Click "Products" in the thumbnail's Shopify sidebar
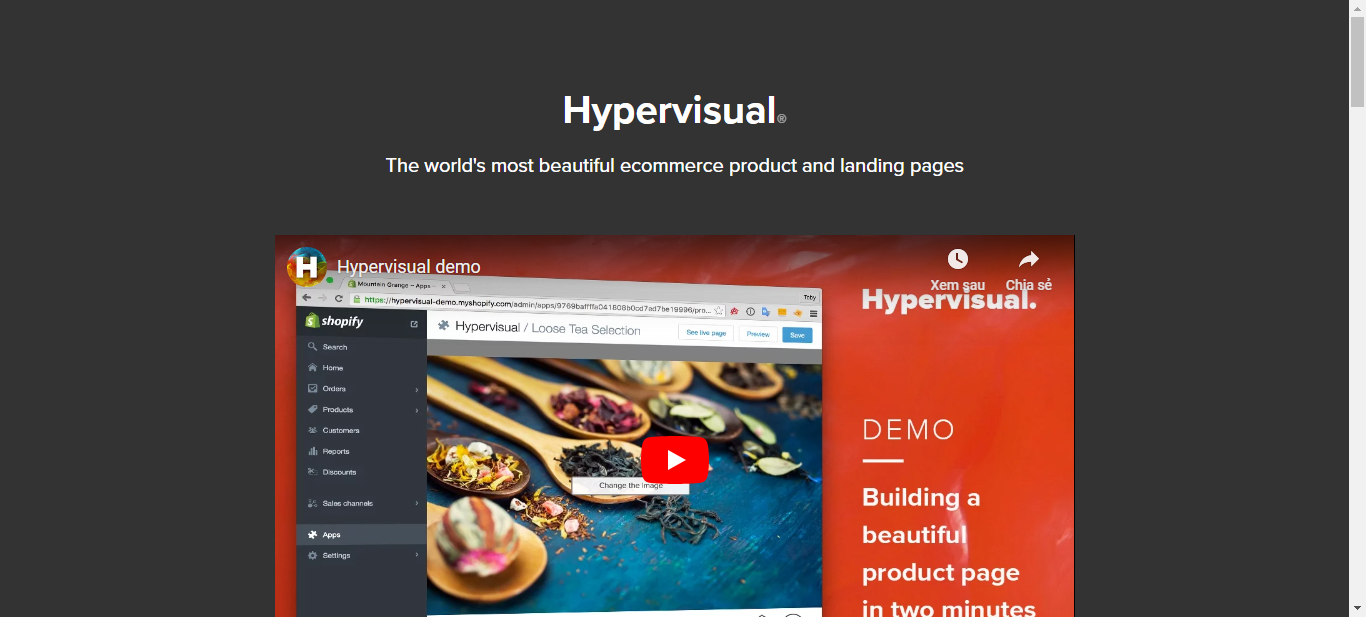 pyautogui.click(x=338, y=409)
